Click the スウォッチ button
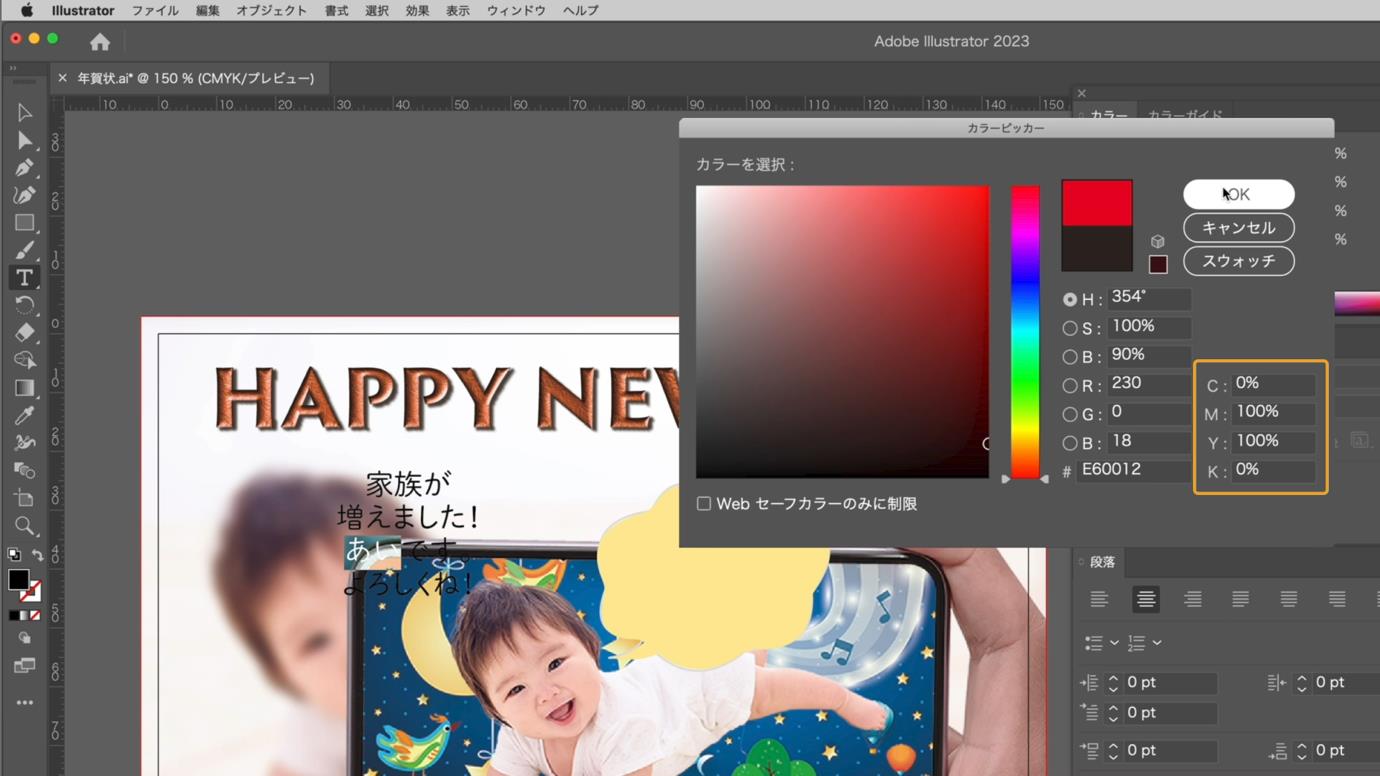 coord(1238,261)
